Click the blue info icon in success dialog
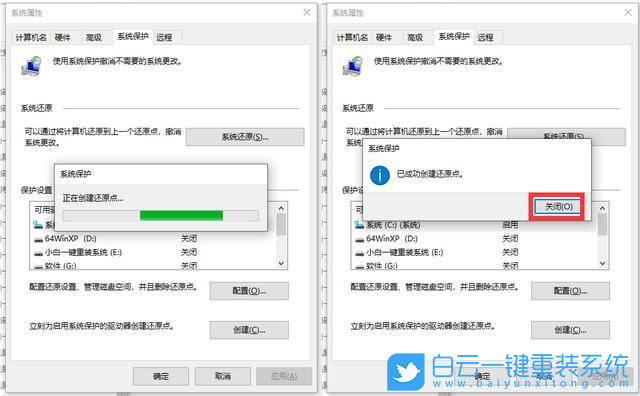The image size is (640, 396). (x=380, y=175)
